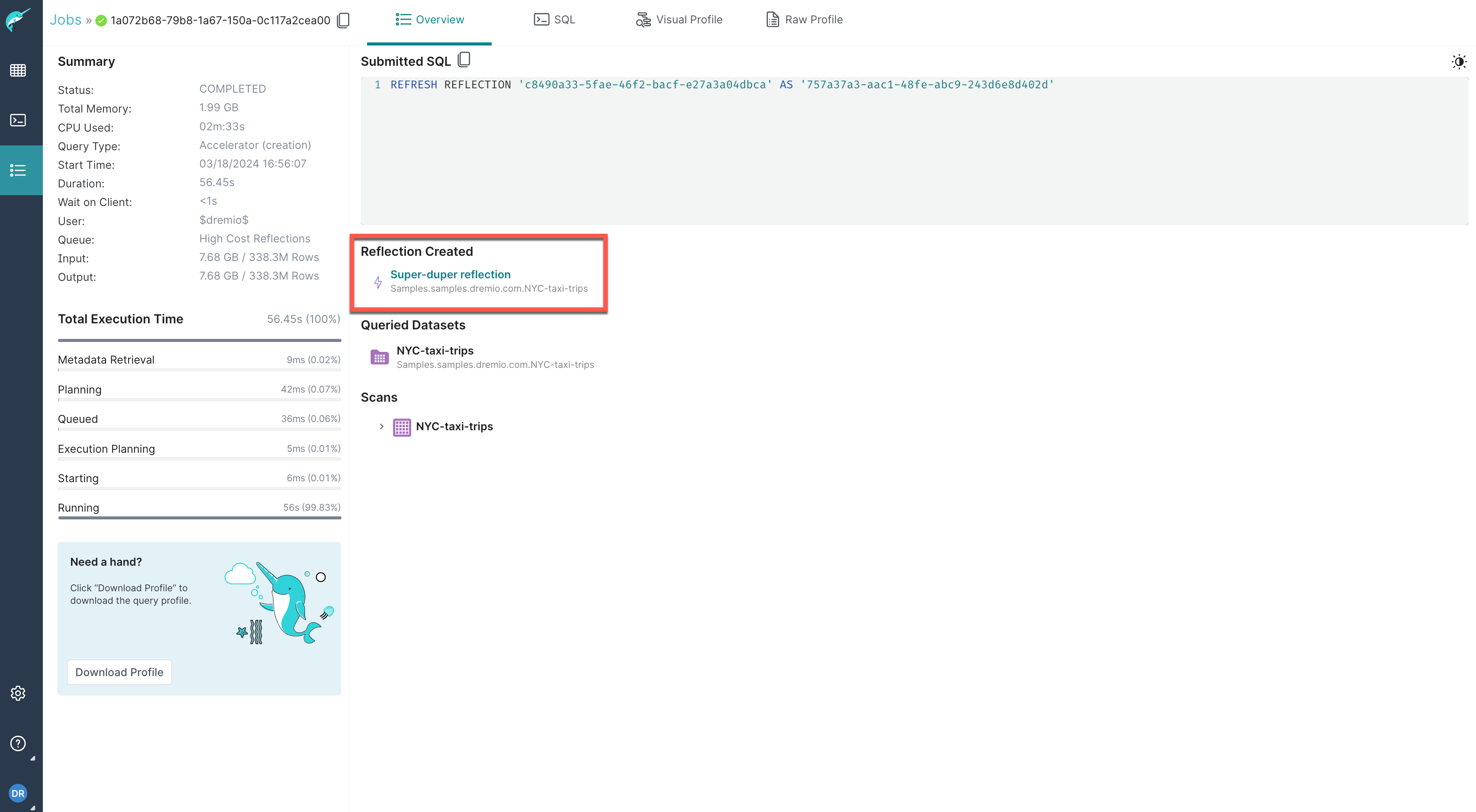1476x812 pixels.
Task: Open the Datasets panel from the sidebar
Action: [x=18, y=71]
